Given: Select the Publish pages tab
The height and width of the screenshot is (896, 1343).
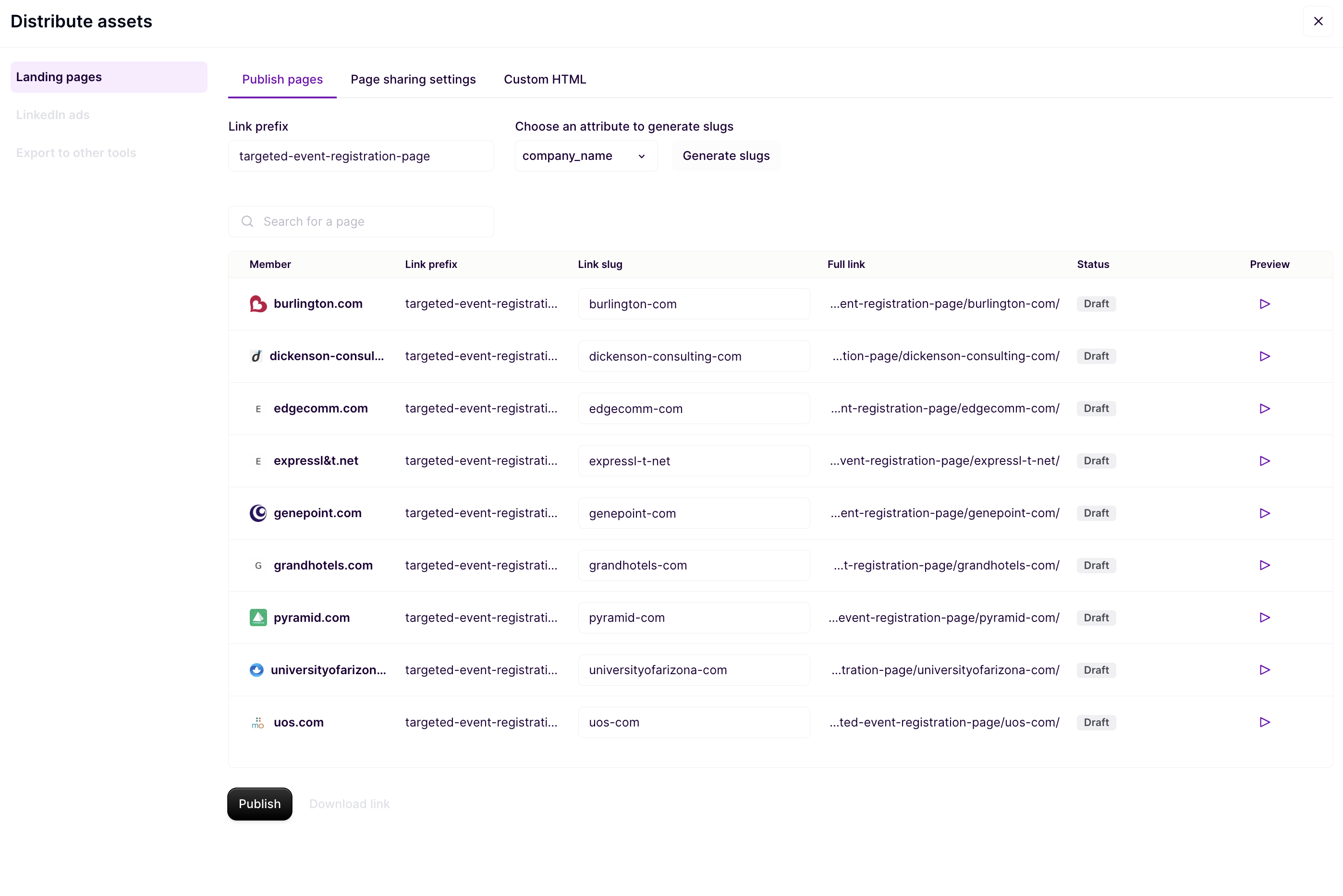Looking at the screenshot, I should coord(282,79).
